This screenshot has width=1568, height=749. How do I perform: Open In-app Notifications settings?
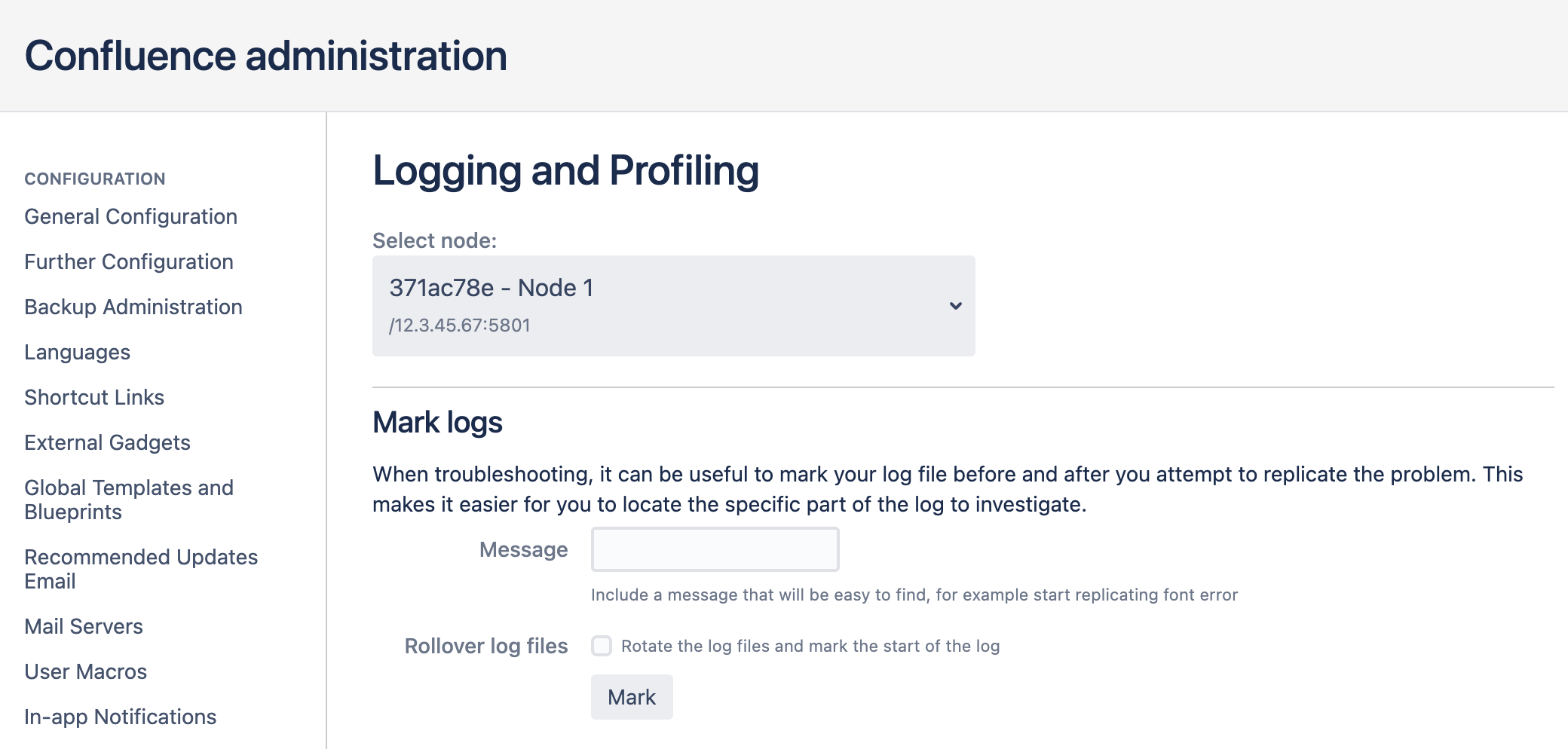pyautogui.click(x=120, y=717)
